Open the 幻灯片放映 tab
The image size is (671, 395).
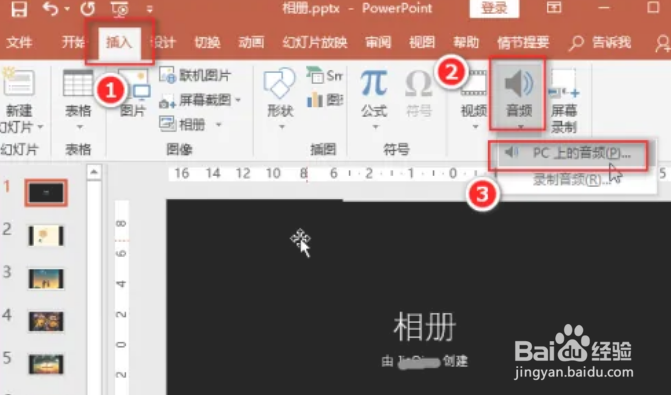(315, 42)
